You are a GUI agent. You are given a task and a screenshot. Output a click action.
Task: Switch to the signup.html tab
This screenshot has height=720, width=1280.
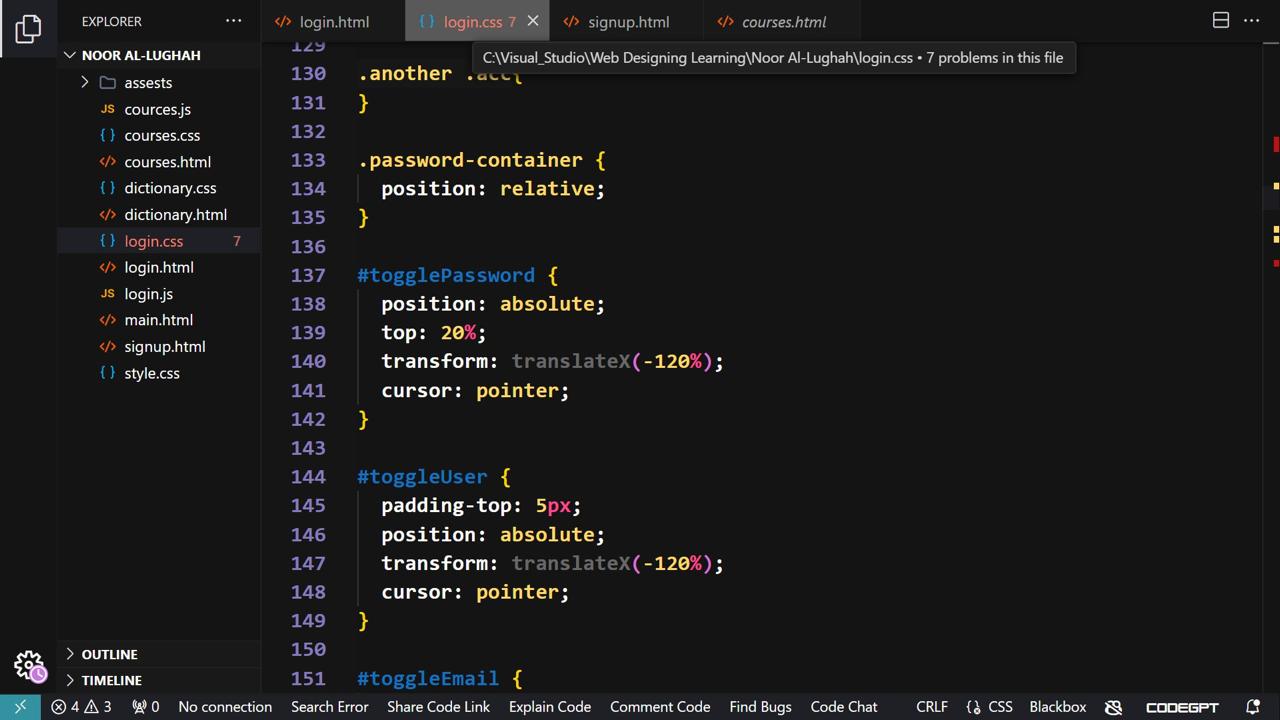coord(628,21)
